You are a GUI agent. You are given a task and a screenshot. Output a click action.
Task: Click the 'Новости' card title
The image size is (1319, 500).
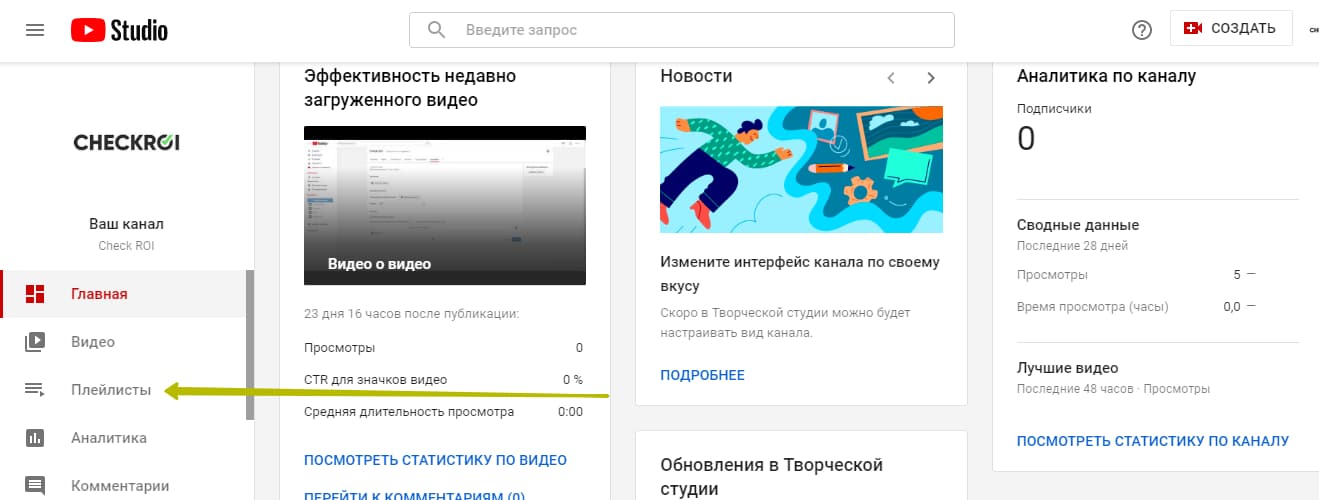click(696, 76)
